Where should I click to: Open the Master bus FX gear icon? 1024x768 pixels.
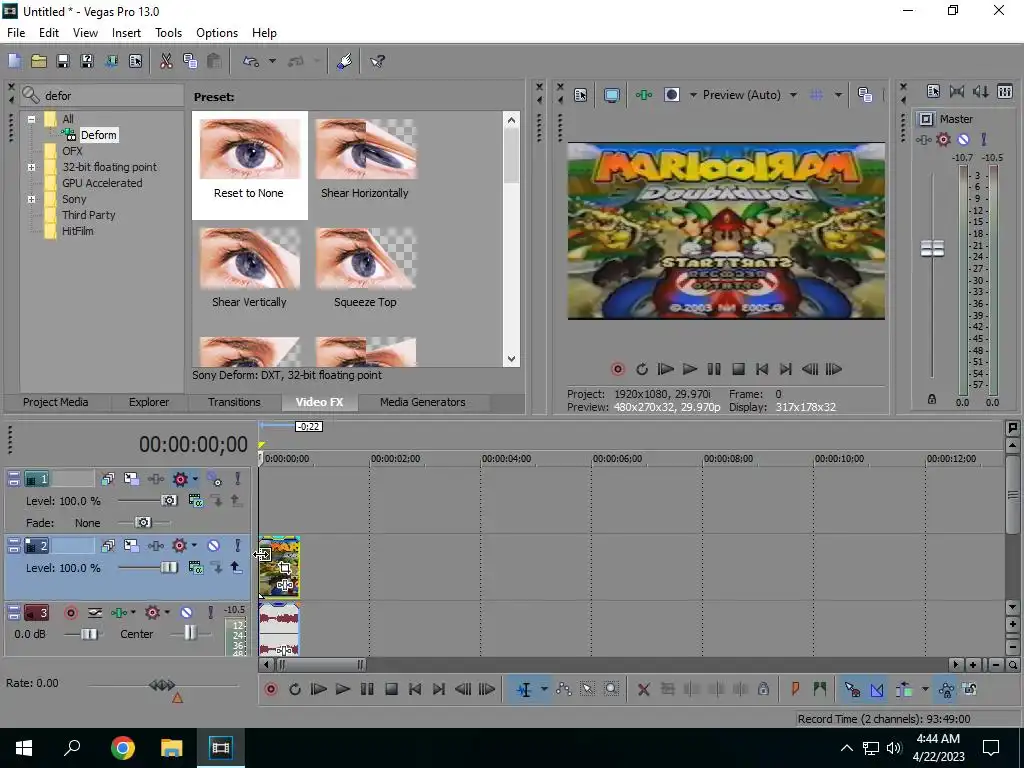tap(943, 139)
